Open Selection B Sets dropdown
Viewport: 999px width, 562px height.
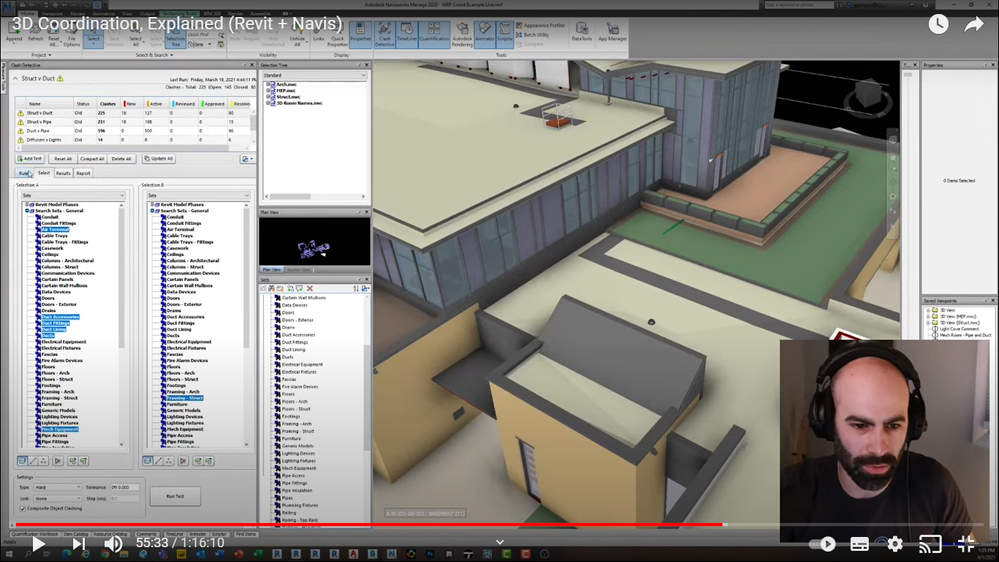pos(198,195)
